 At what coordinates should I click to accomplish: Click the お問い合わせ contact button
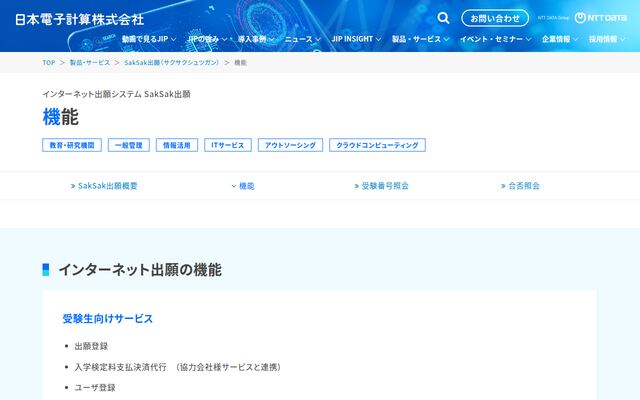pyautogui.click(x=495, y=18)
